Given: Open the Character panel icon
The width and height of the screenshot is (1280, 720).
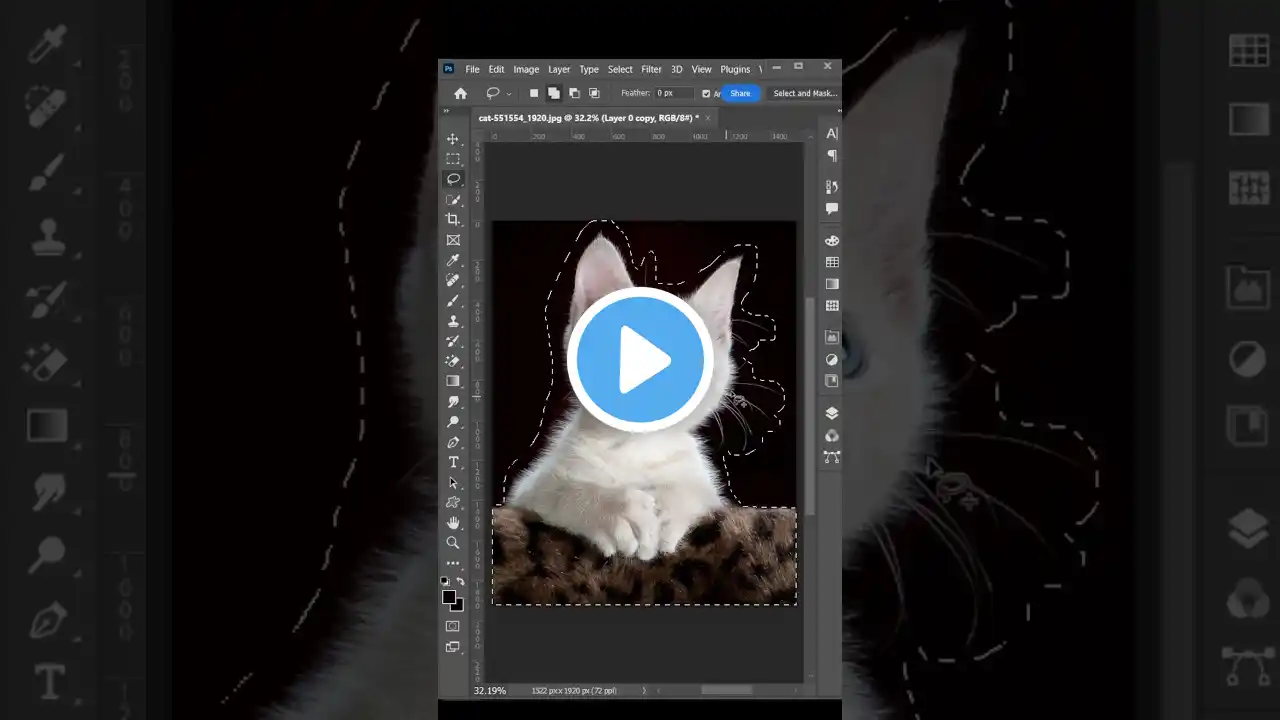Looking at the screenshot, I should [831, 133].
